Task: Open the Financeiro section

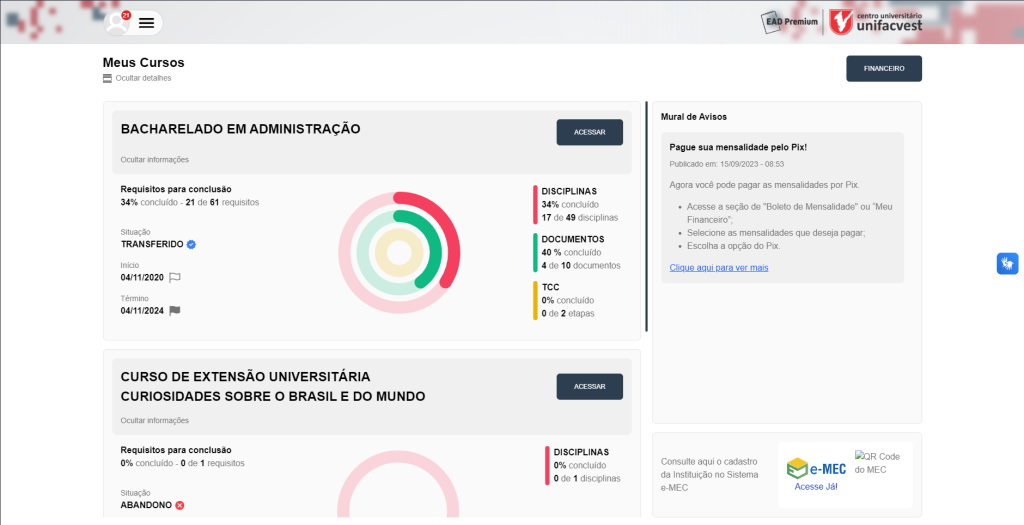Action: [883, 69]
